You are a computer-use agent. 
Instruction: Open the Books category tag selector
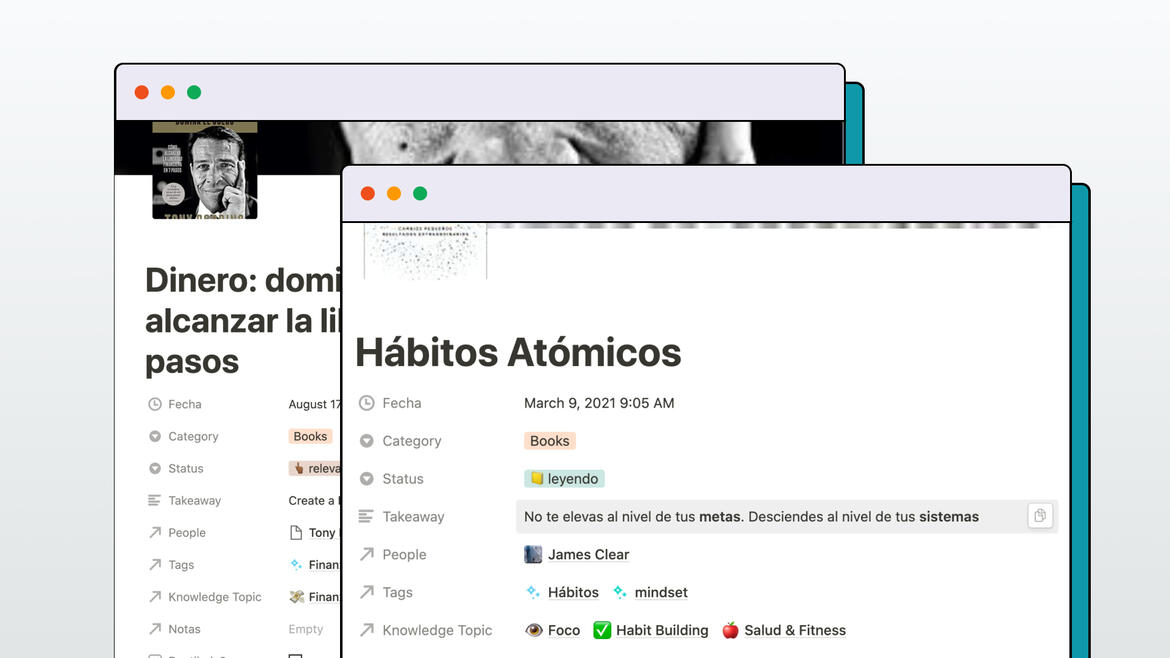[549, 440]
